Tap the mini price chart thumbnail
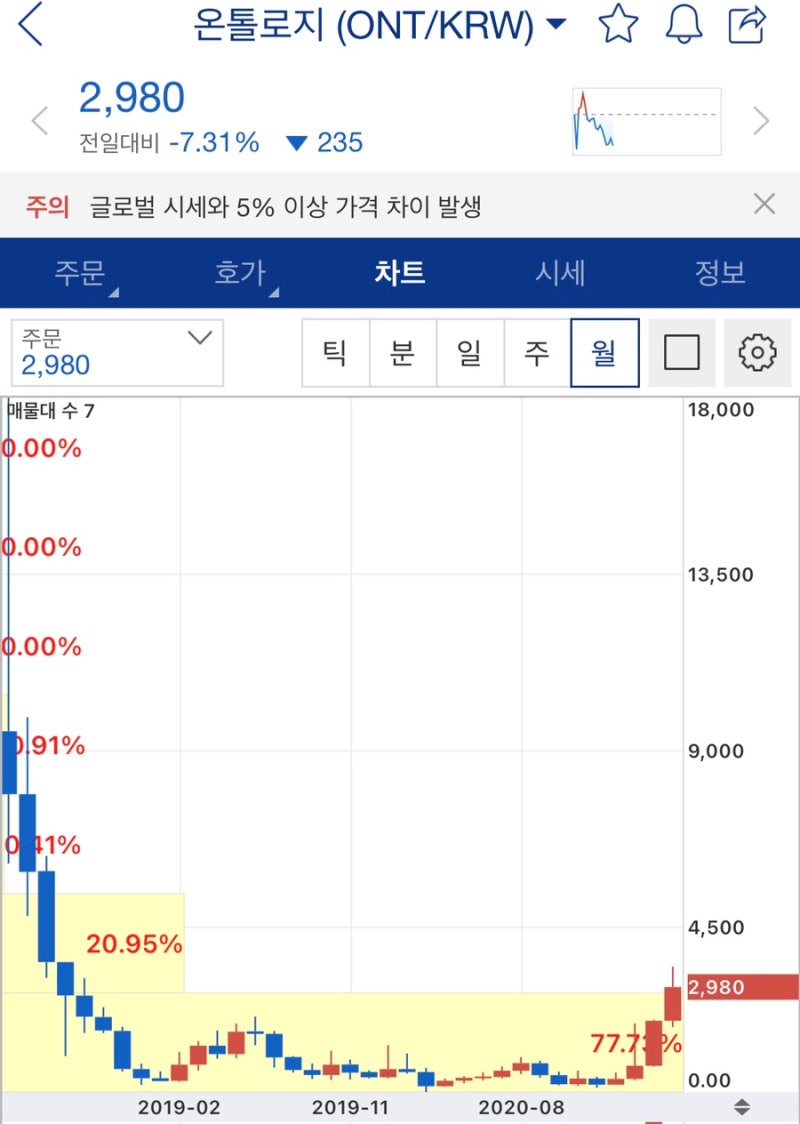The image size is (800, 1124). pyautogui.click(x=645, y=120)
